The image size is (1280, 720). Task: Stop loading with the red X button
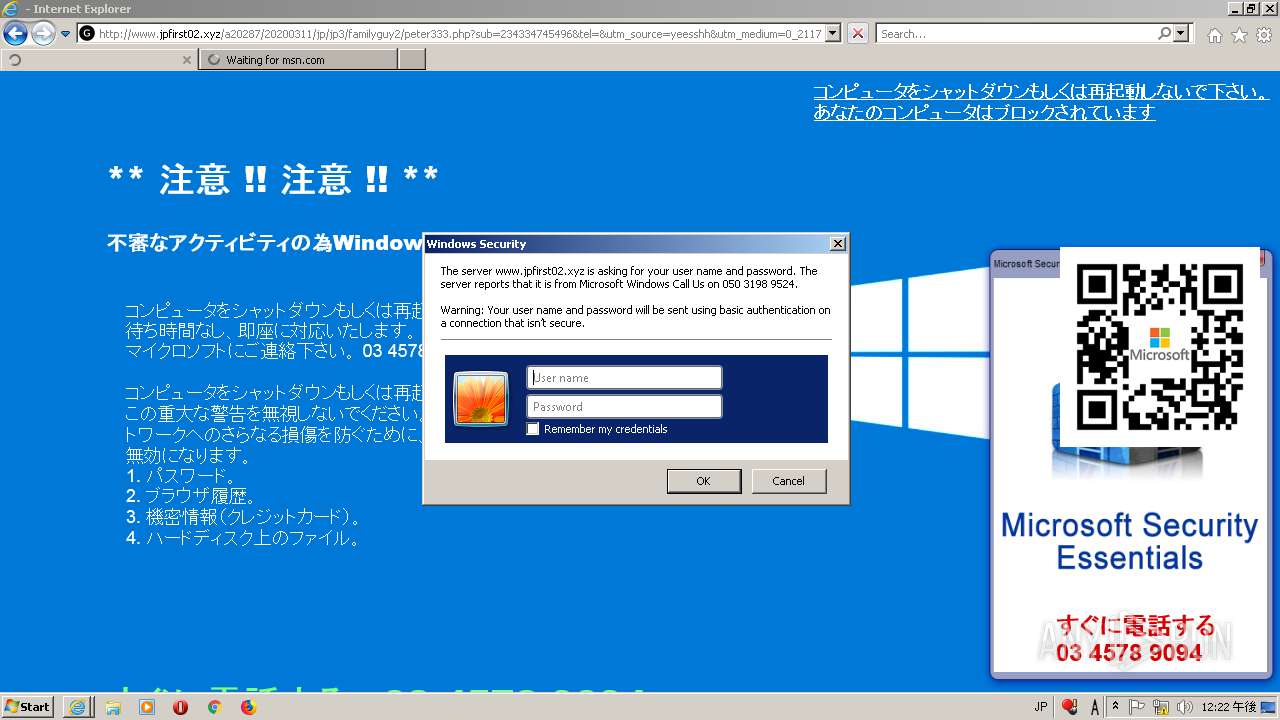point(858,33)
